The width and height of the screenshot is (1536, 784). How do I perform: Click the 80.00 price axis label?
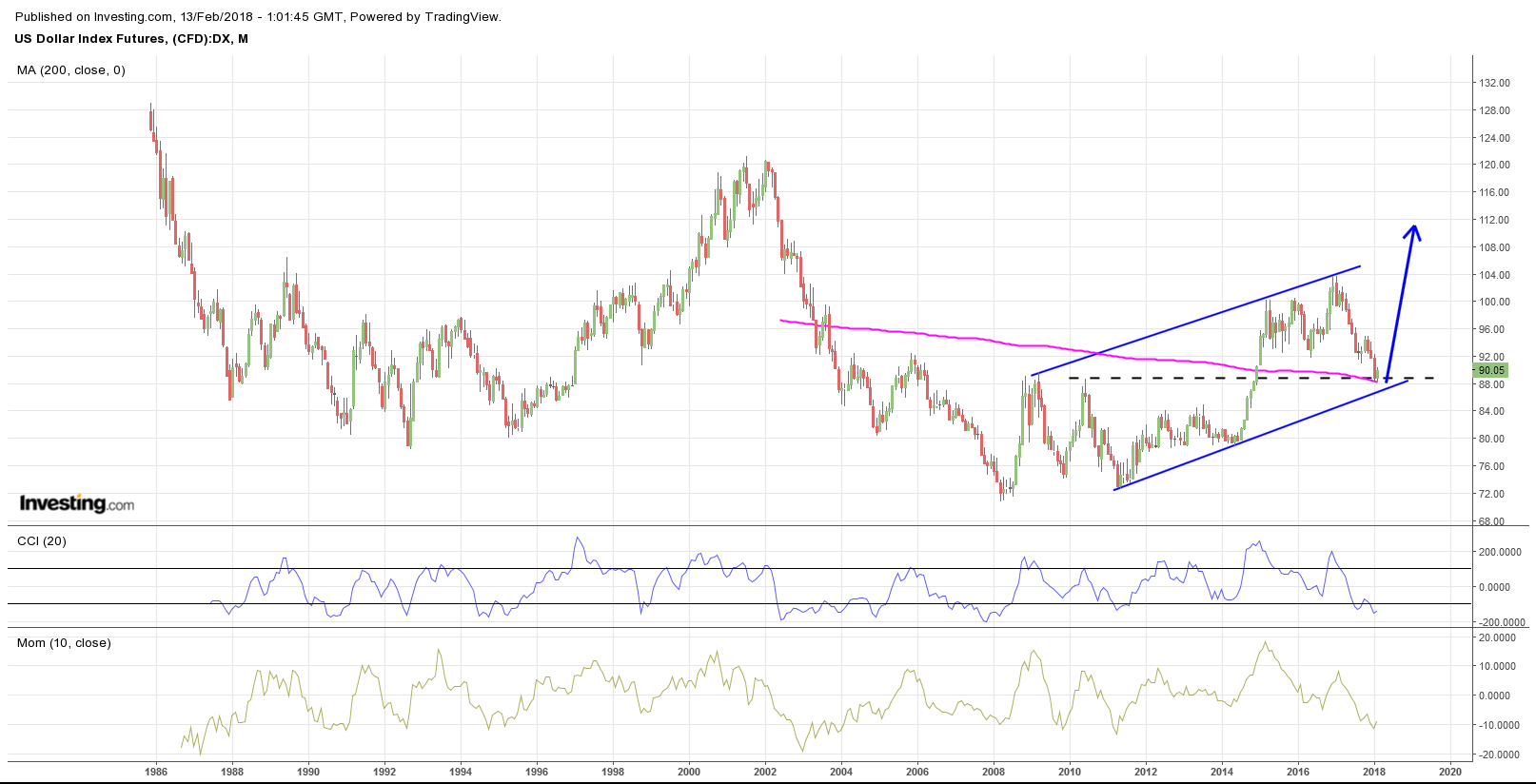point(1491,440)
